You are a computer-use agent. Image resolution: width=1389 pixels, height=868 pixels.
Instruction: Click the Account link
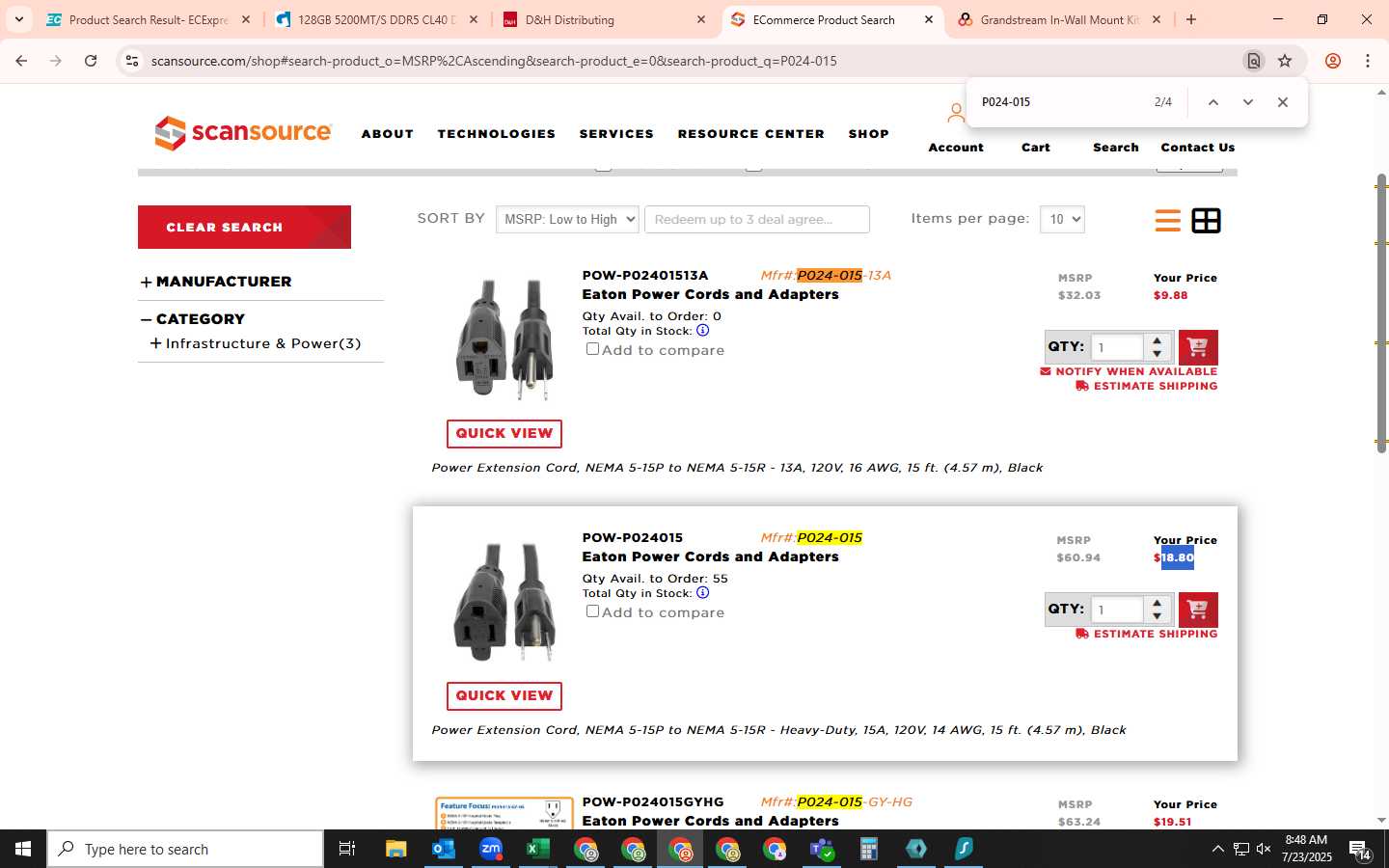[956, 148]
